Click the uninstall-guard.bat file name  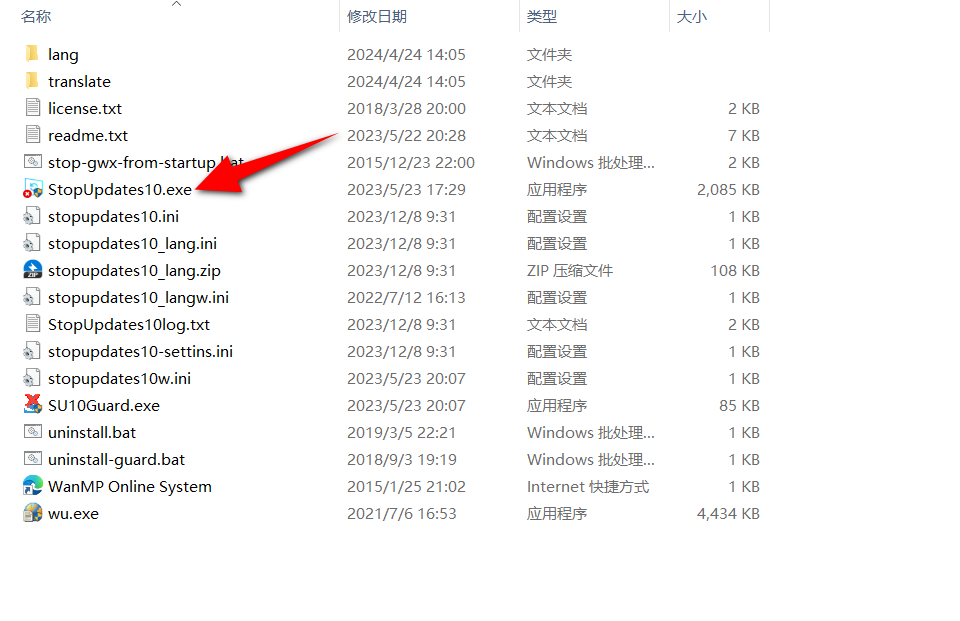tap(116, 459)
